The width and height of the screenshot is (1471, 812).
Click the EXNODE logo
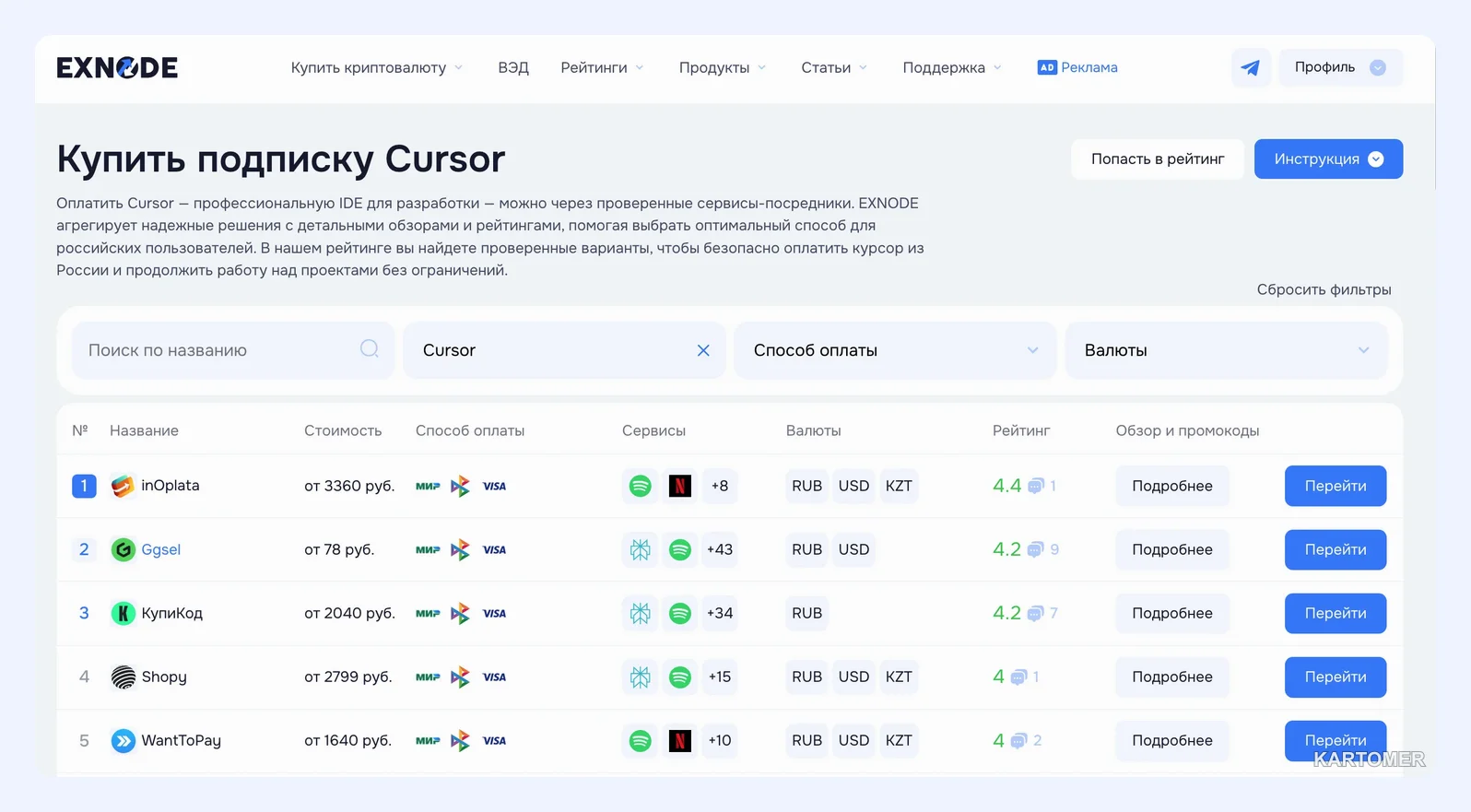pyautogui.click(x=117, y=67)
